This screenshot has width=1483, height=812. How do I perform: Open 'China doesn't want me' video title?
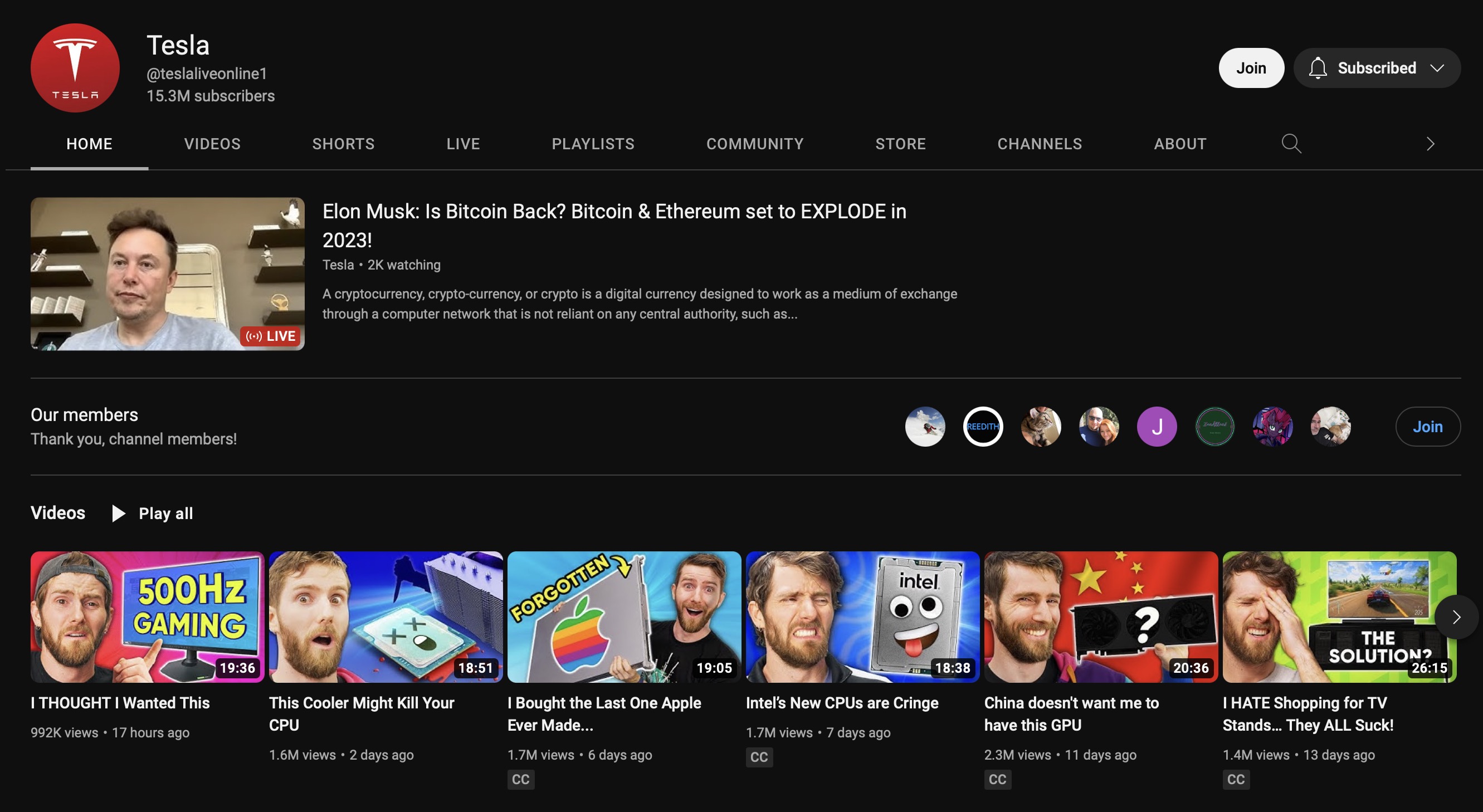(x=1071, y=713)
